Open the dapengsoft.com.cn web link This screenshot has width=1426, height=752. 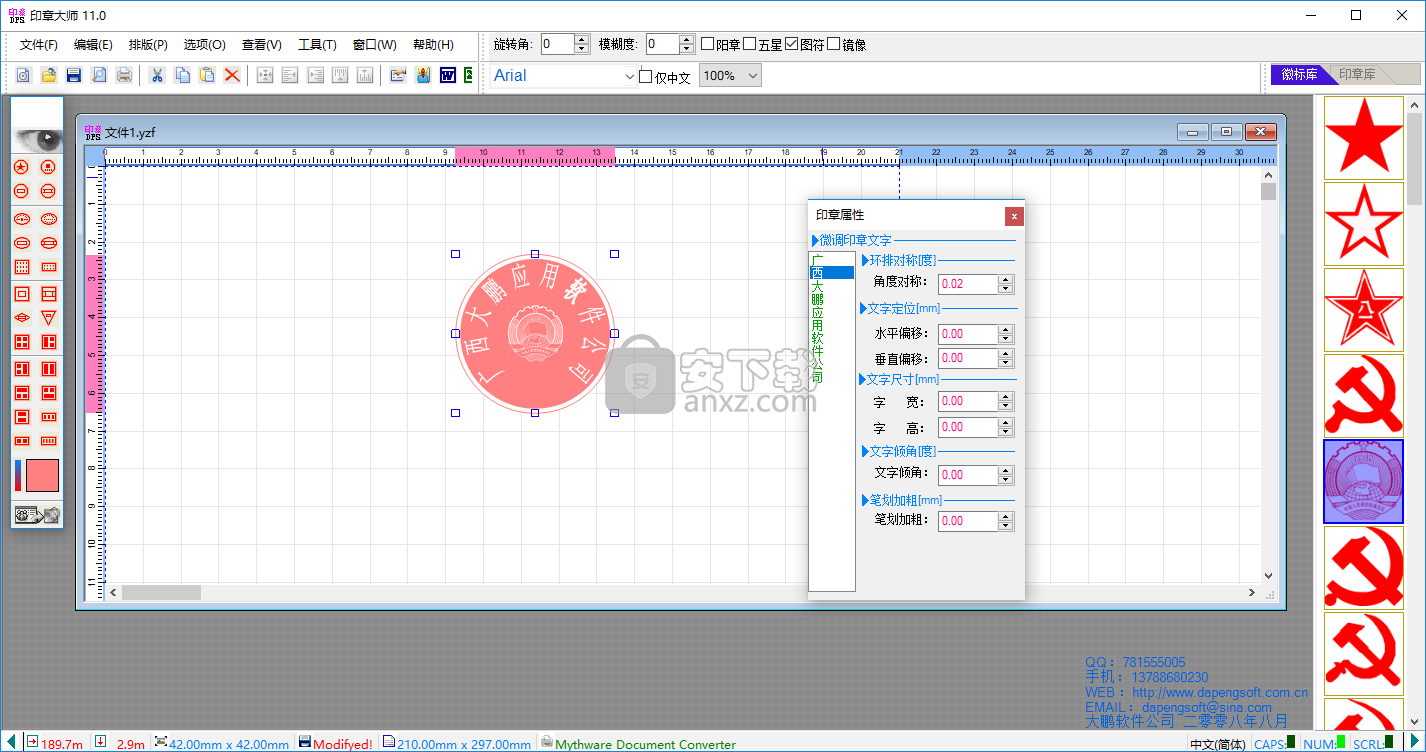click(1220, 692)
